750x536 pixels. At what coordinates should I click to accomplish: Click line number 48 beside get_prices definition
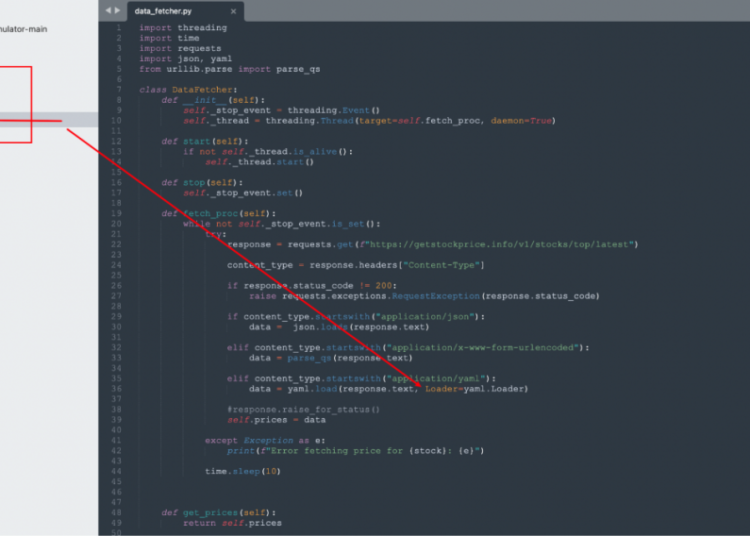(117, 512)
